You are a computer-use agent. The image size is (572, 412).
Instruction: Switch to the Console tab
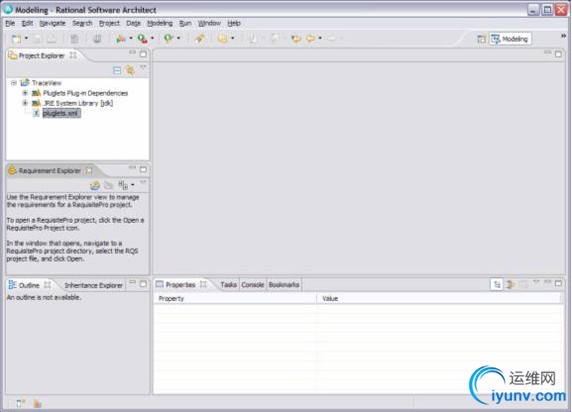pyautogui.click(x=253, y=285)
